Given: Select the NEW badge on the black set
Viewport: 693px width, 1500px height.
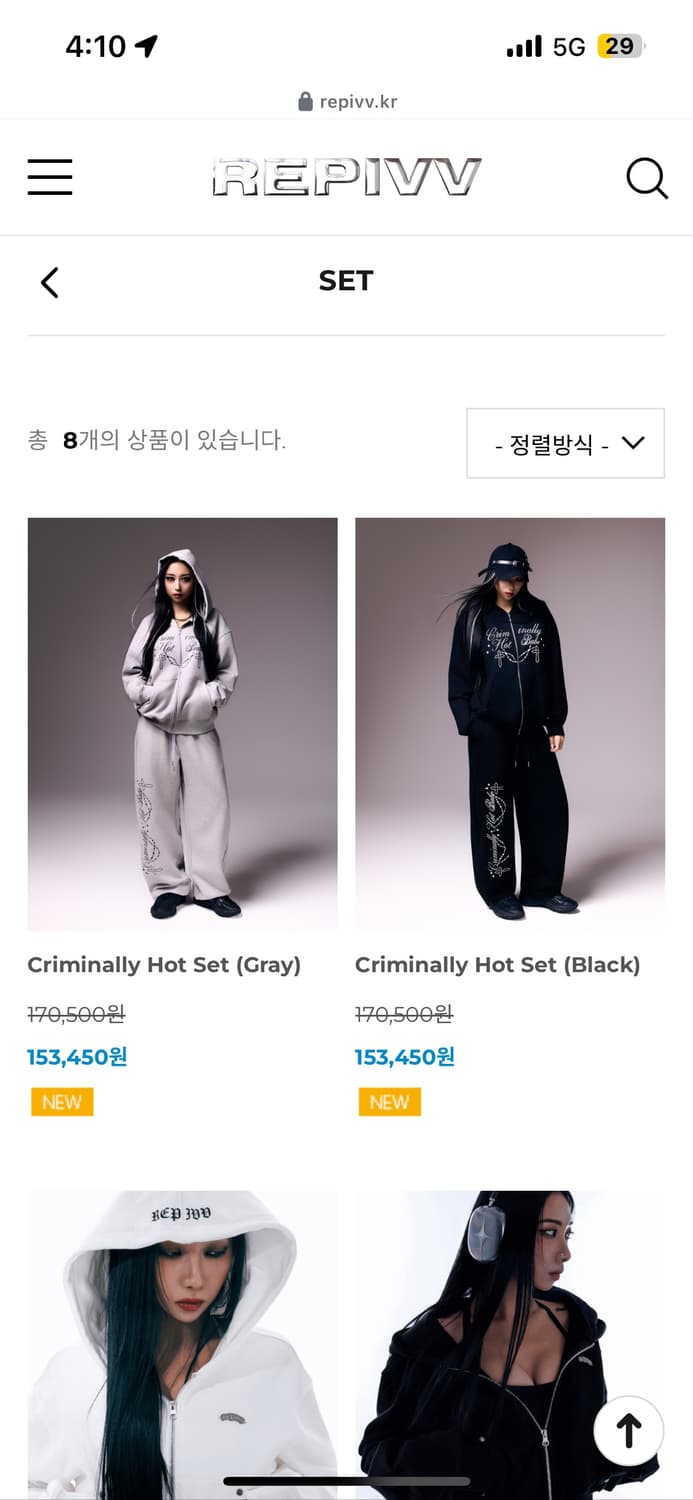Looking at the screenshot, I should point(389,1101).
